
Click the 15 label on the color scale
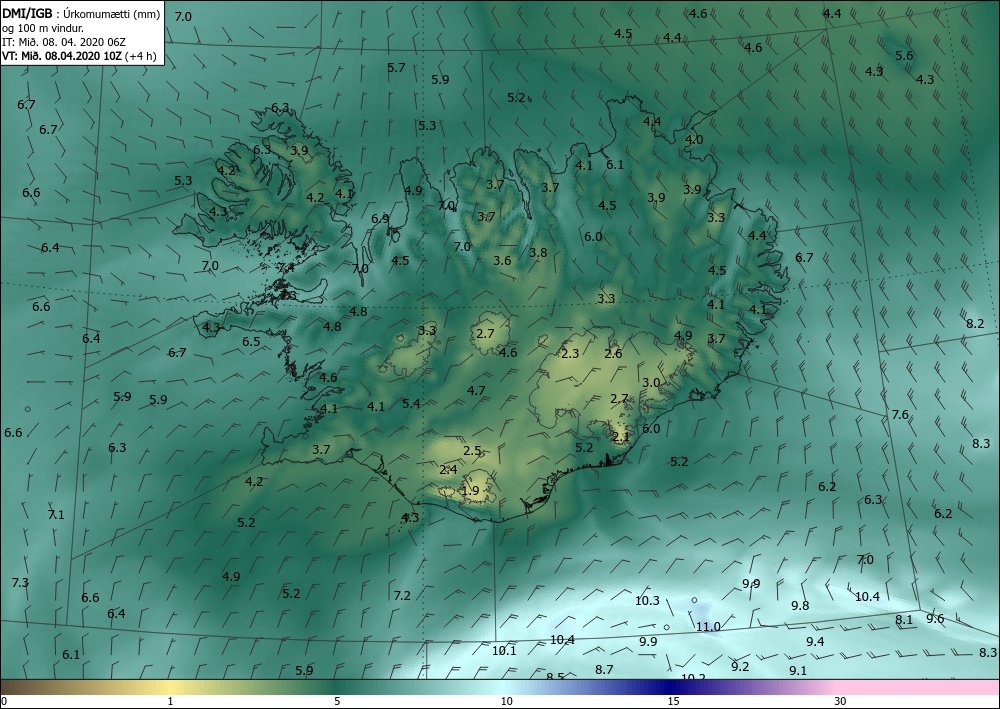[x=673, y=702]
